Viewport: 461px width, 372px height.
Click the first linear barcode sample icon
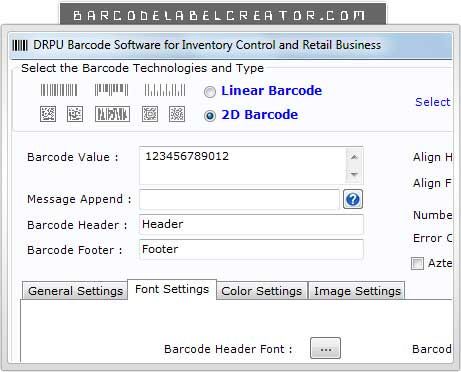[x=59, y=90]
